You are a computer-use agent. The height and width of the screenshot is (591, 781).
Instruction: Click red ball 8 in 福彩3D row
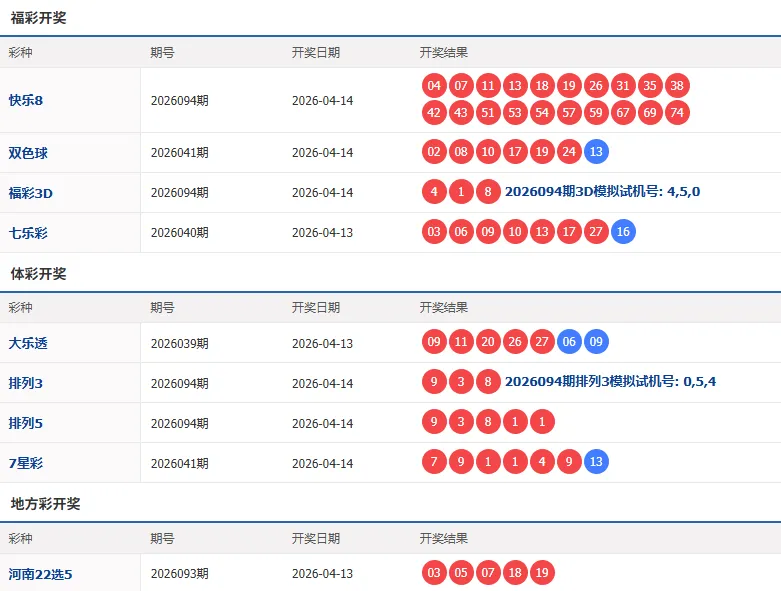click(x=488, y=192)
